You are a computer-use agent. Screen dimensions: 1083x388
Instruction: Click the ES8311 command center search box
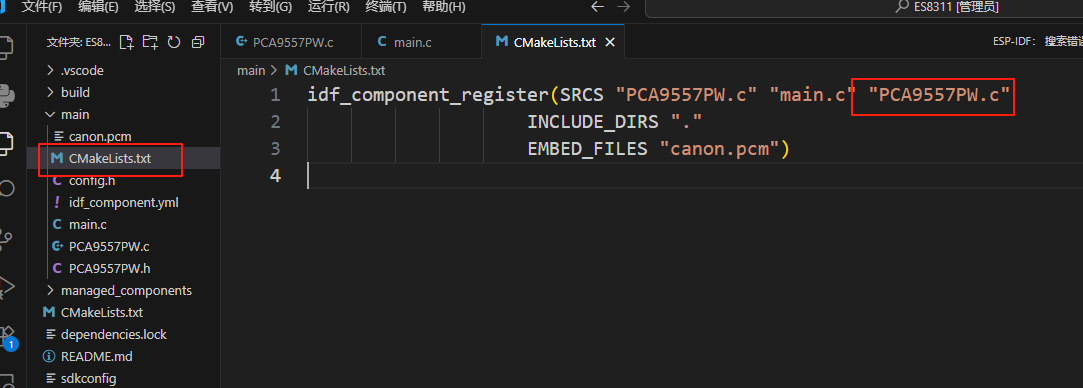point(863,7)
